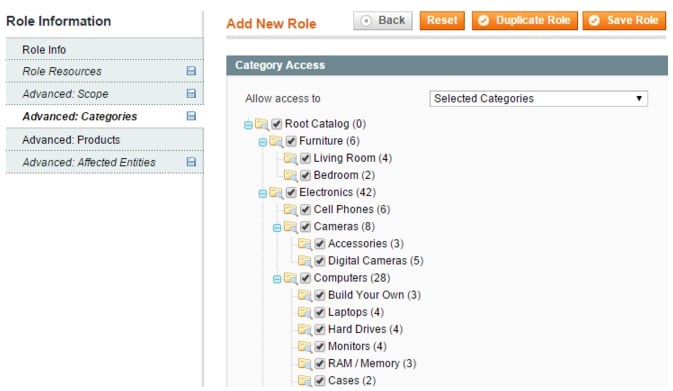Click save icon beside Advanced: Affected Entities
The width and height of the screenshot is (673, 391).
[191, 162]
